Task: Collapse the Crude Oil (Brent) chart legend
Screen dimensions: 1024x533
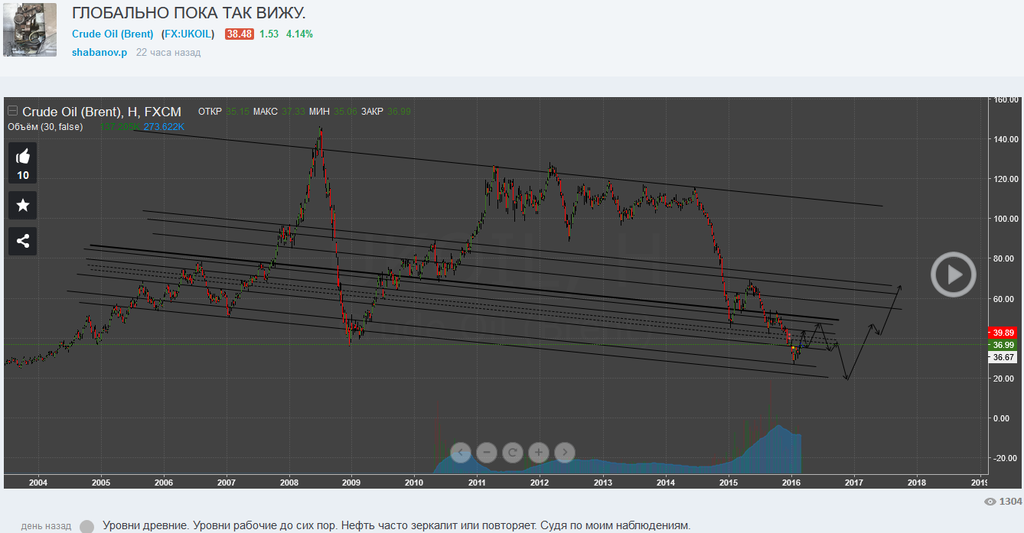Action: pyautogui.click(x=13, y=111)
